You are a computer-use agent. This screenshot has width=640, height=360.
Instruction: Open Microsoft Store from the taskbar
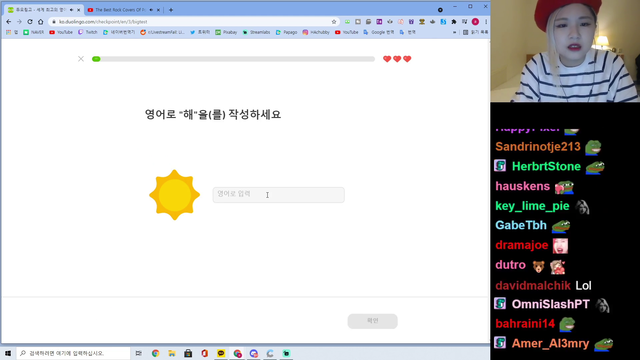pos(188,353)
